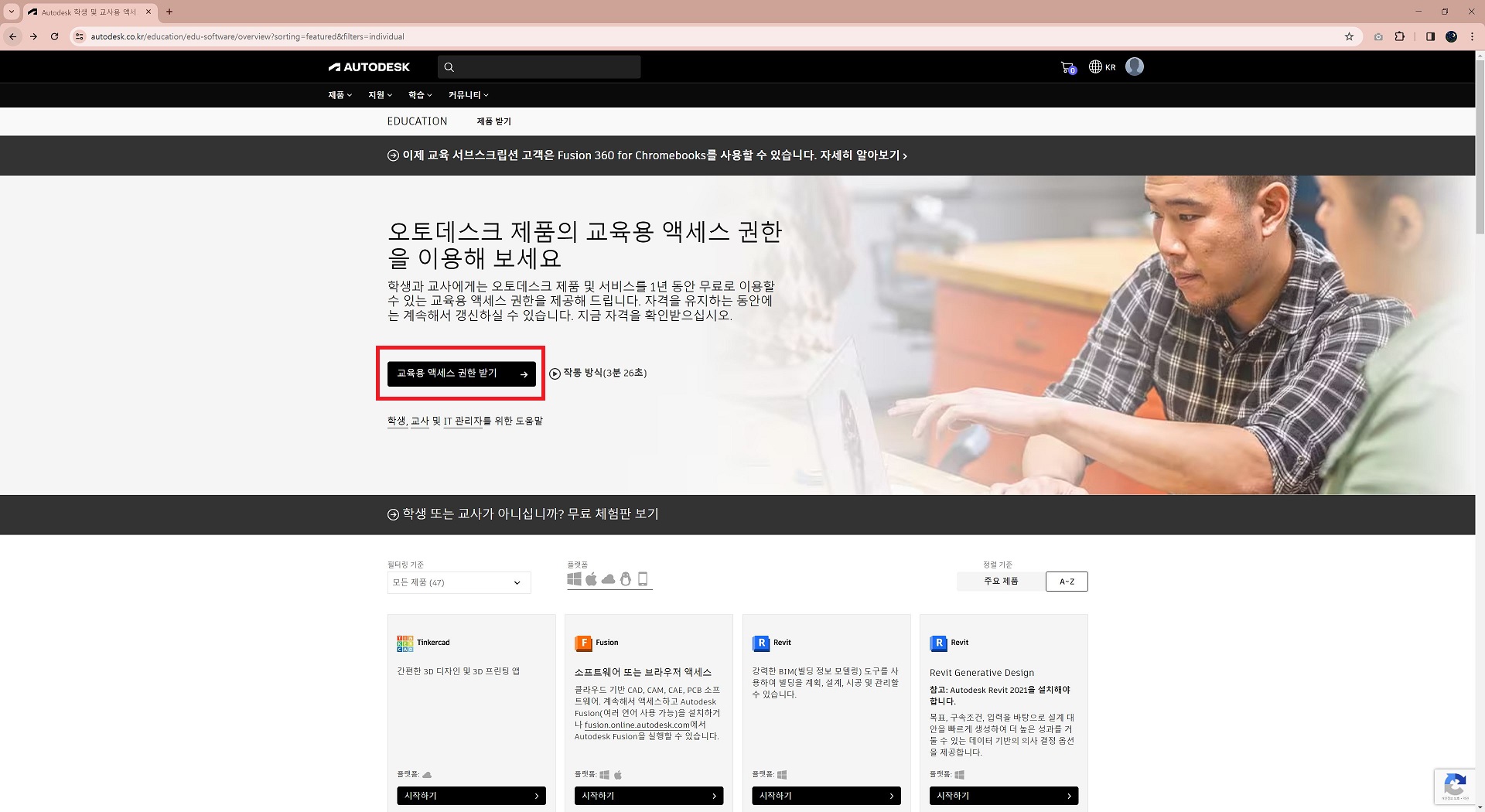Filter by Linux penguin platform icon
Image resolution: width=1485 pixels, height=812 pixels.
tap(626, 579)
